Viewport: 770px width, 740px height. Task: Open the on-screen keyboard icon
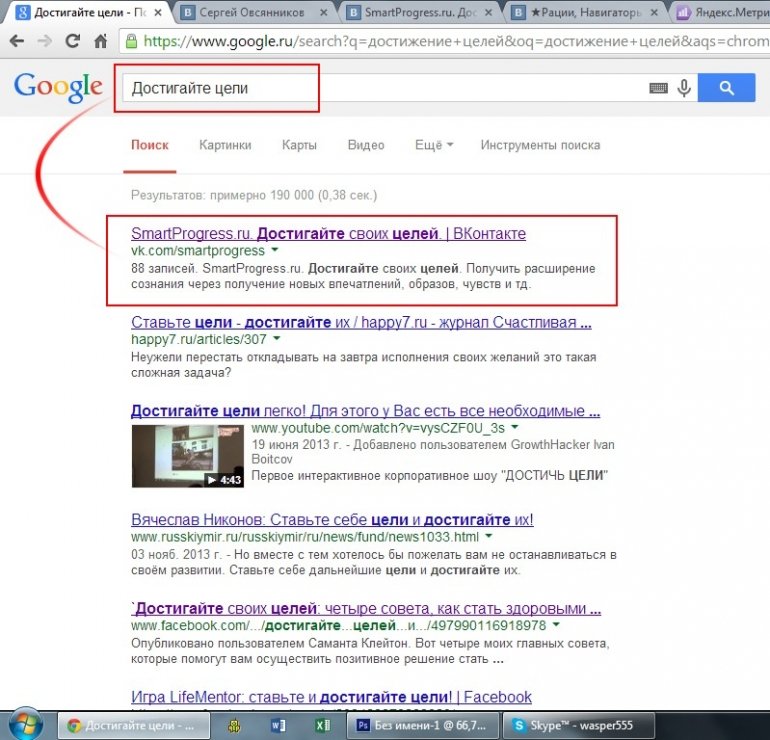click(x=658, y=88)
